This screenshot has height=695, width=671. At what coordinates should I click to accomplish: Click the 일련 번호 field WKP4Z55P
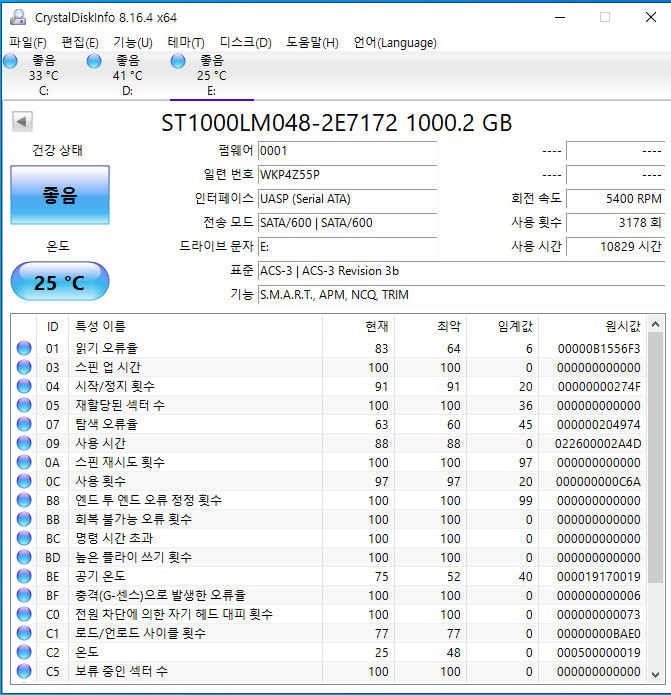(347, 175)
